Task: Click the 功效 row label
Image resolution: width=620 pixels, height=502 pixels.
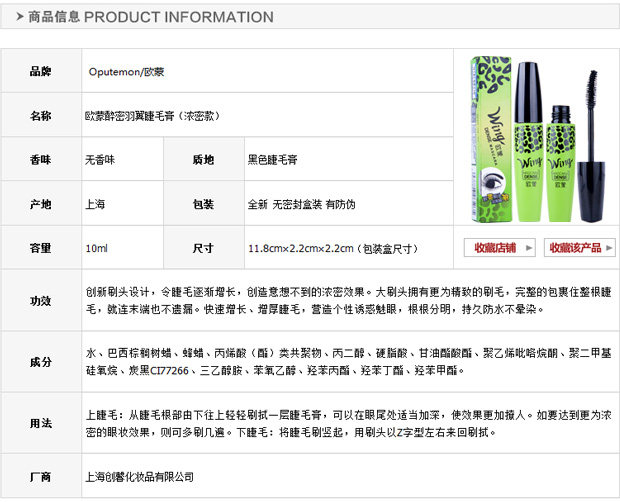Action: click(41, 301)
